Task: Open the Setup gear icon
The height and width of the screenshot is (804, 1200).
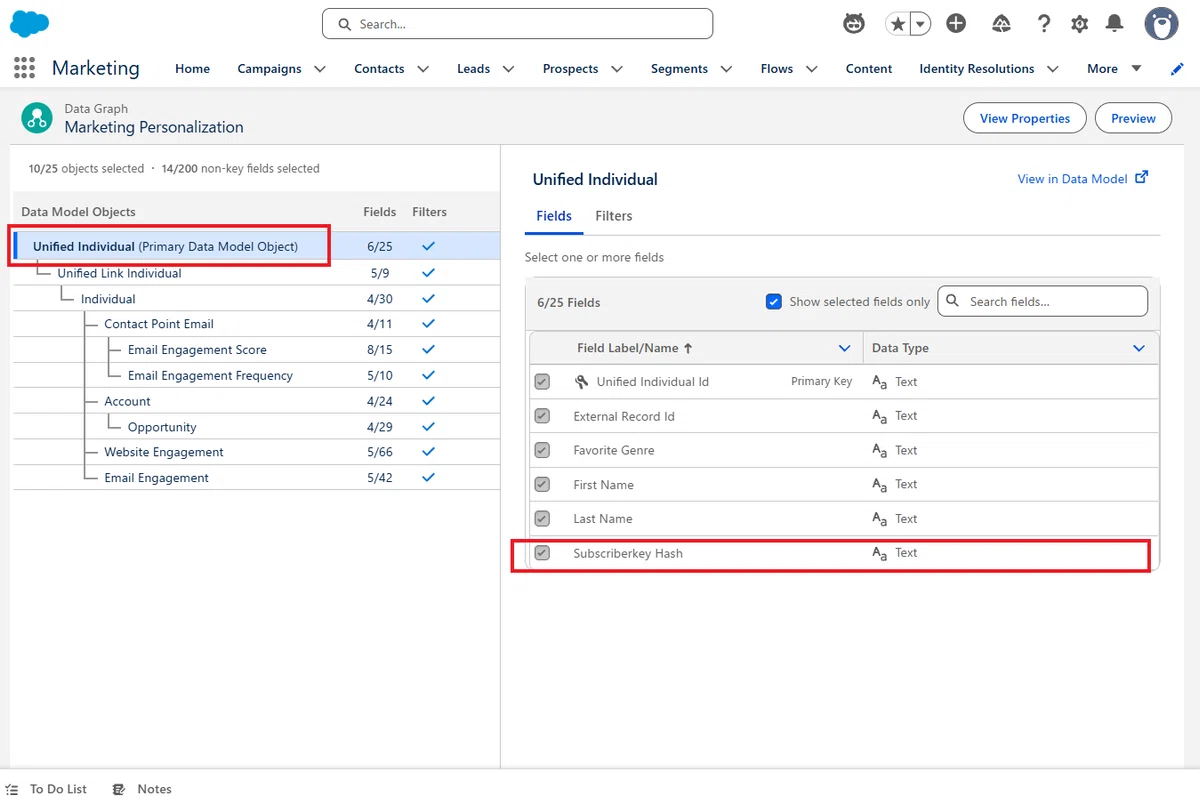Action: (1079, 24)
